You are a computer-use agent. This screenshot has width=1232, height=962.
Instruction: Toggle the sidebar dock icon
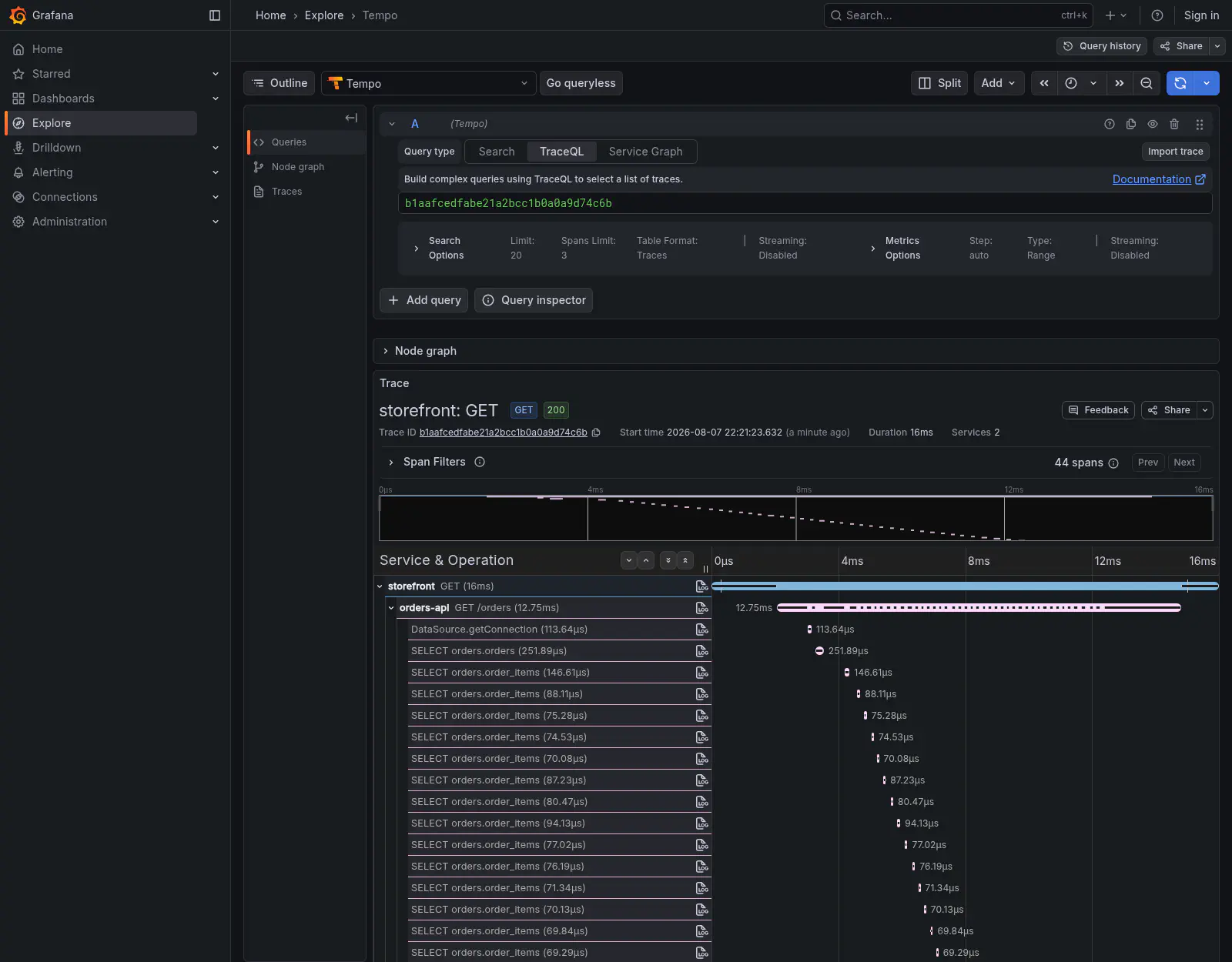coord(215,15)
